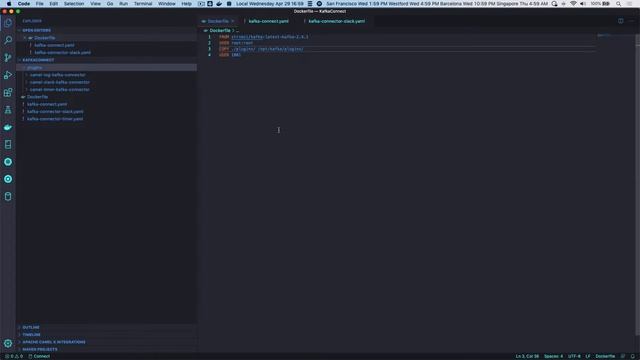Expand the camel-slack-kafka-connector folder
The height and width of the screenshot is (360, 640).
106,82
